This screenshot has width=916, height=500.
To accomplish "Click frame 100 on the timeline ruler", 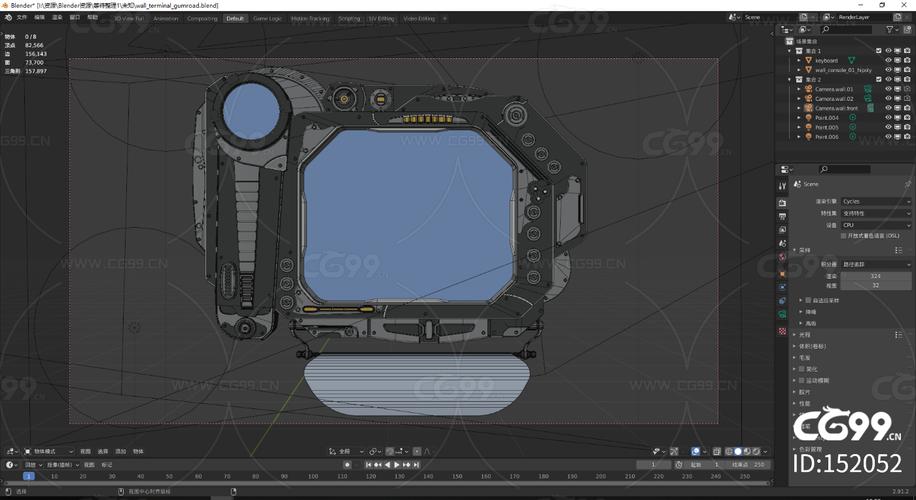I will 314,476.
